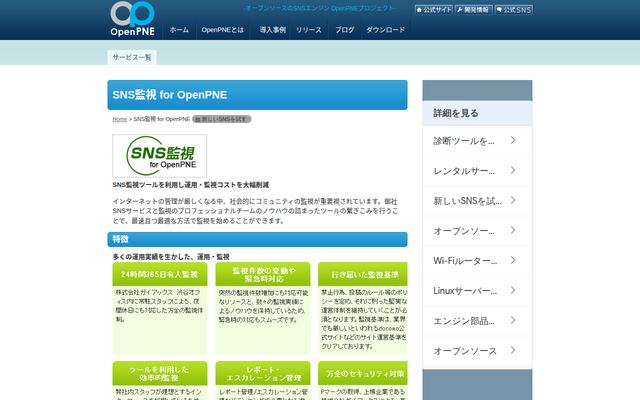Open the エンジン部品... sidebar item
640x400 pixels.
pyautogui.click(x=477, y=321)
